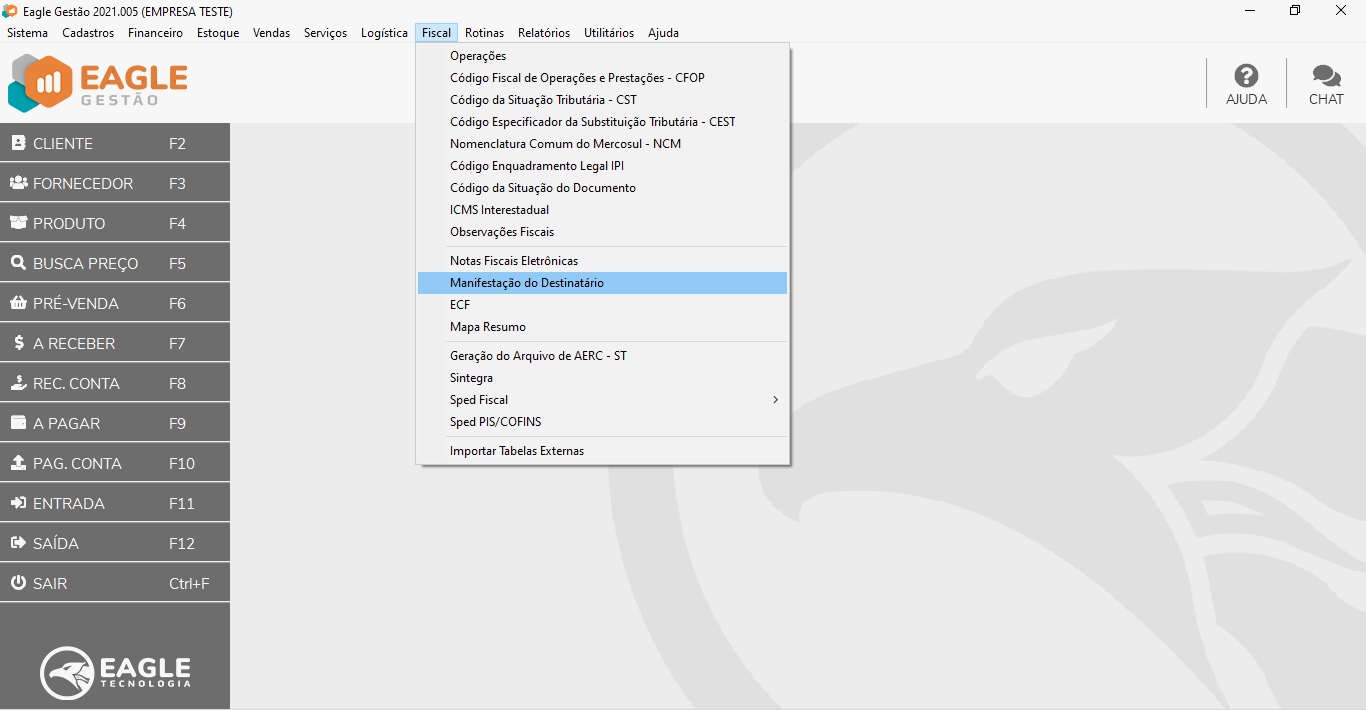Click the Cliente sidebar icon
The height and width of the screenshot is (710, 1366).
(x=18, y=143)
